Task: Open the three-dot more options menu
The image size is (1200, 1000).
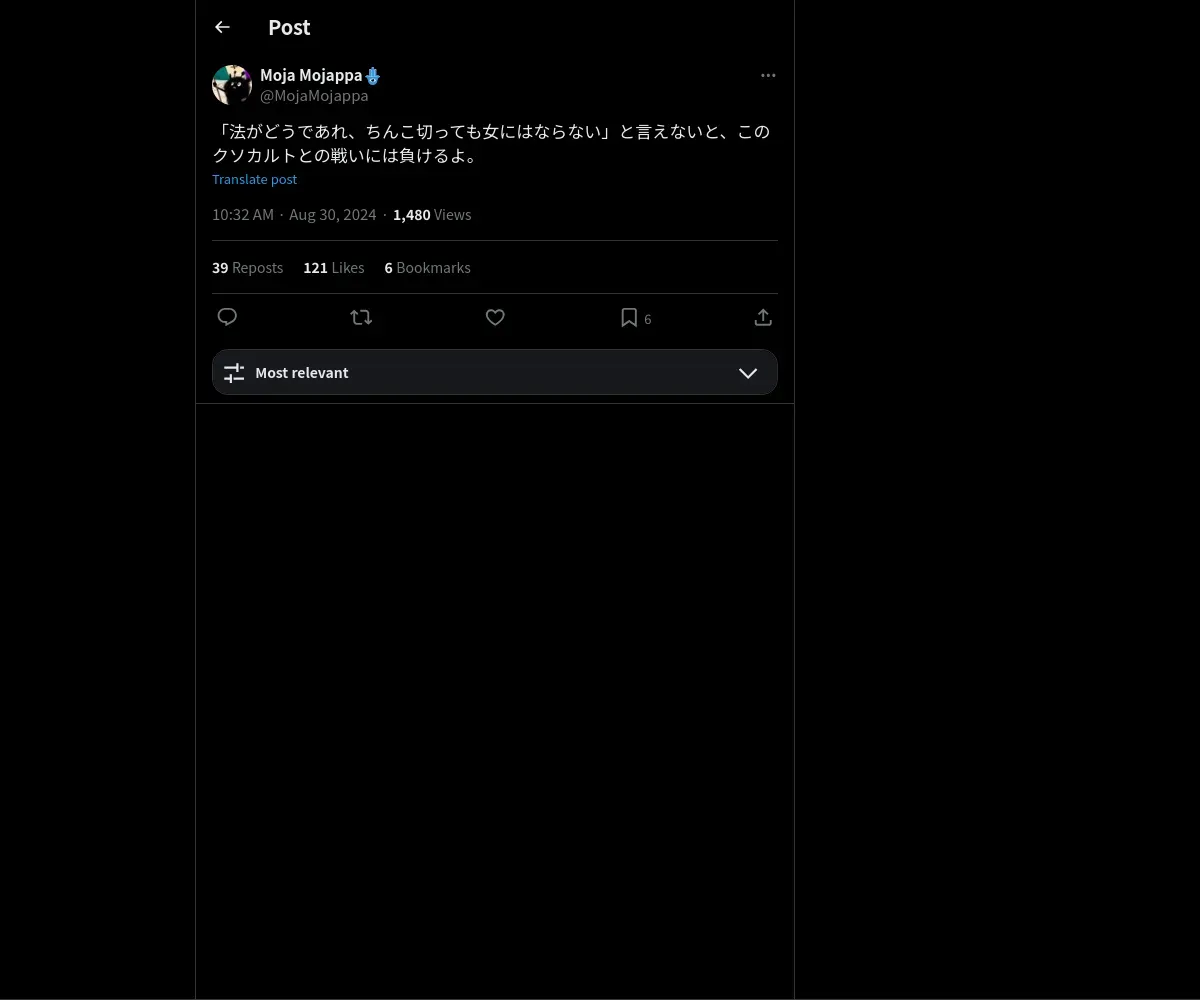Action: (768, 75)
